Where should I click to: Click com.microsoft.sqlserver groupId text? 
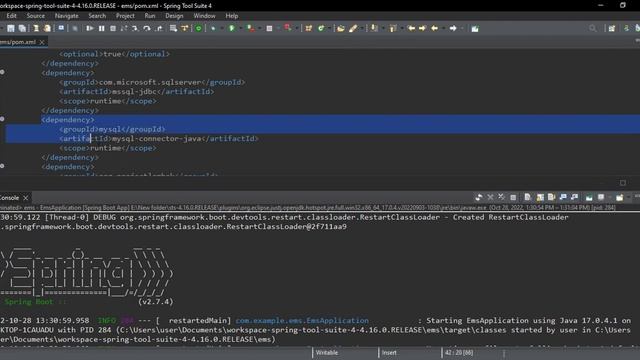click(x=150, y=82)
